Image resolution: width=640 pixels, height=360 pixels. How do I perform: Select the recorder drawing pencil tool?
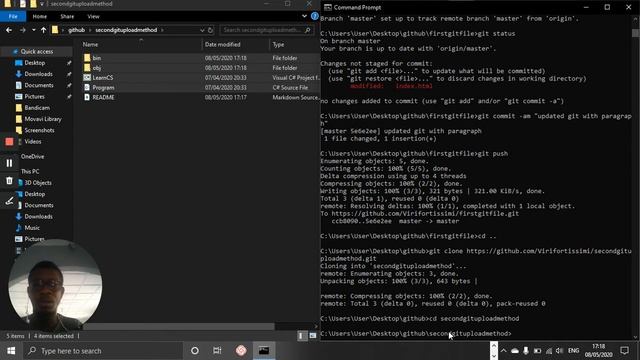tap(9, 201)
